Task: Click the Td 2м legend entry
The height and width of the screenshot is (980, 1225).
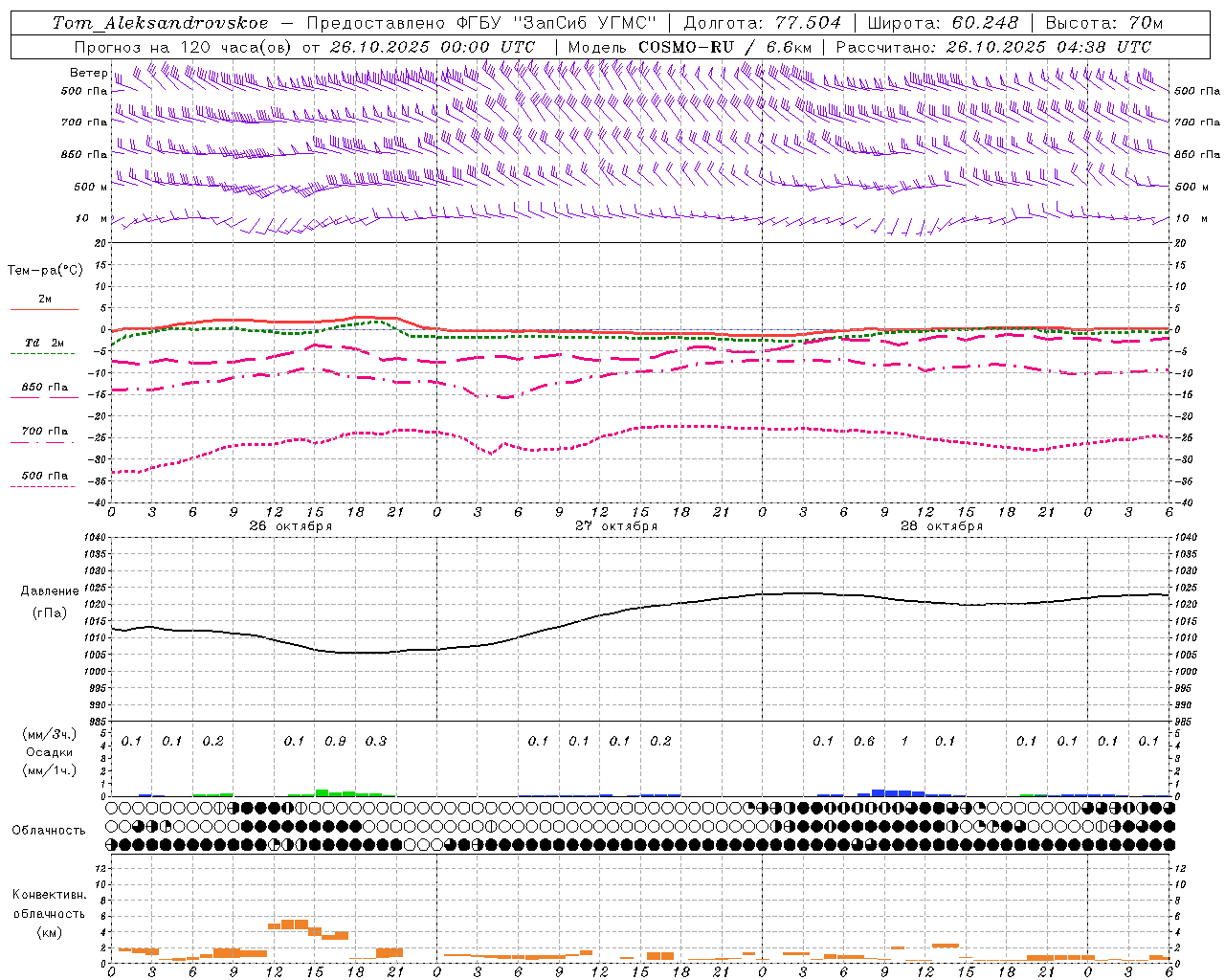Action: pyautogui.click(x=44, y=343)
